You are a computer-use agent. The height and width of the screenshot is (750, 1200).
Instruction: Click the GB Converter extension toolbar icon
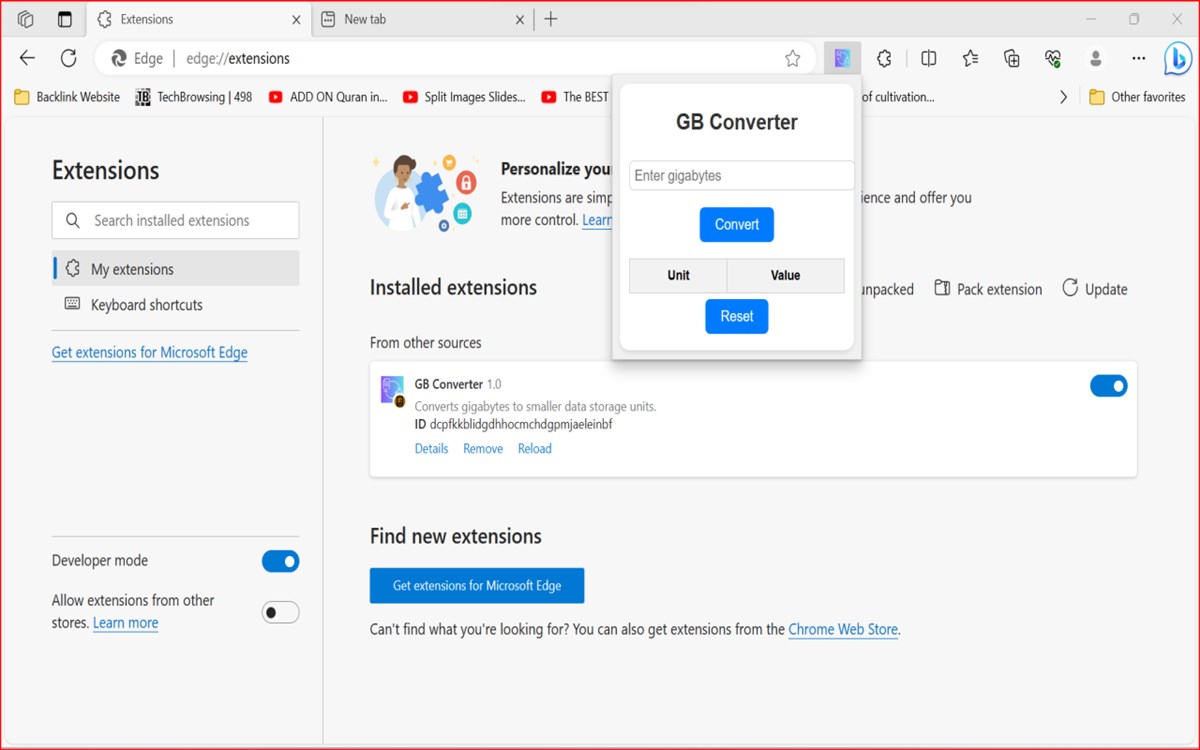[842, 58]
